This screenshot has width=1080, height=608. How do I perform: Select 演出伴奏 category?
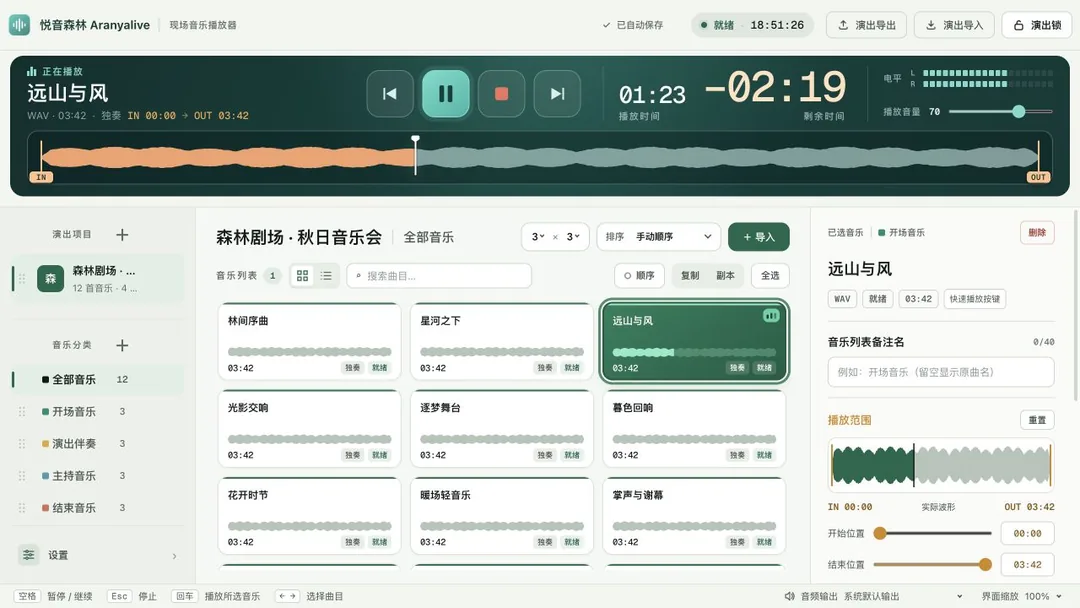coord(98,443)
